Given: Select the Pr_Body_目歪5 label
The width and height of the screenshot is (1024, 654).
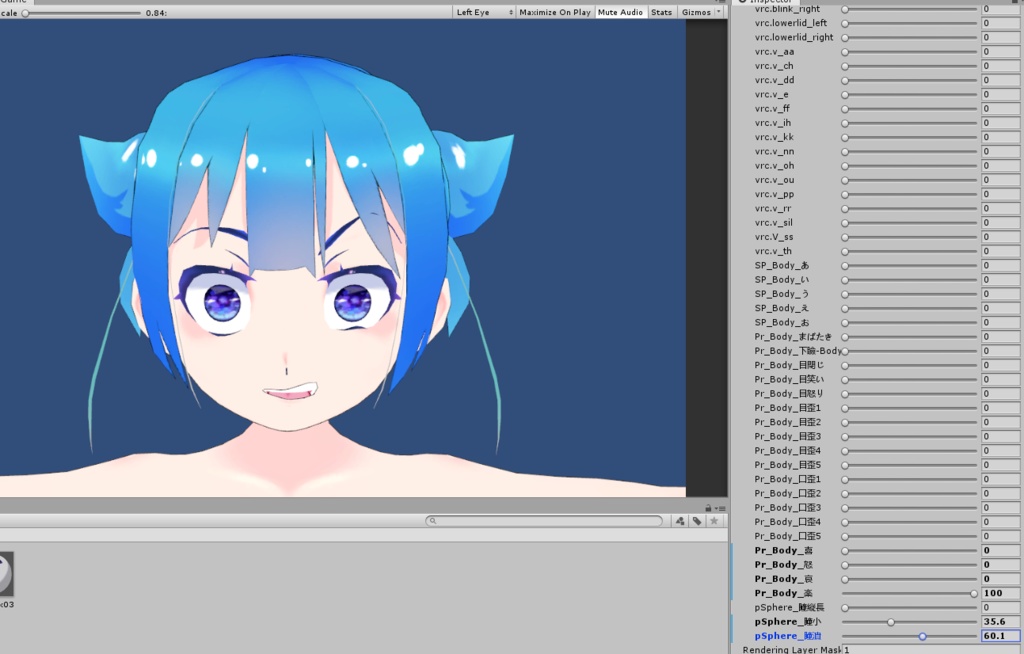Looking at the screenshot, I should click(788, 465).
